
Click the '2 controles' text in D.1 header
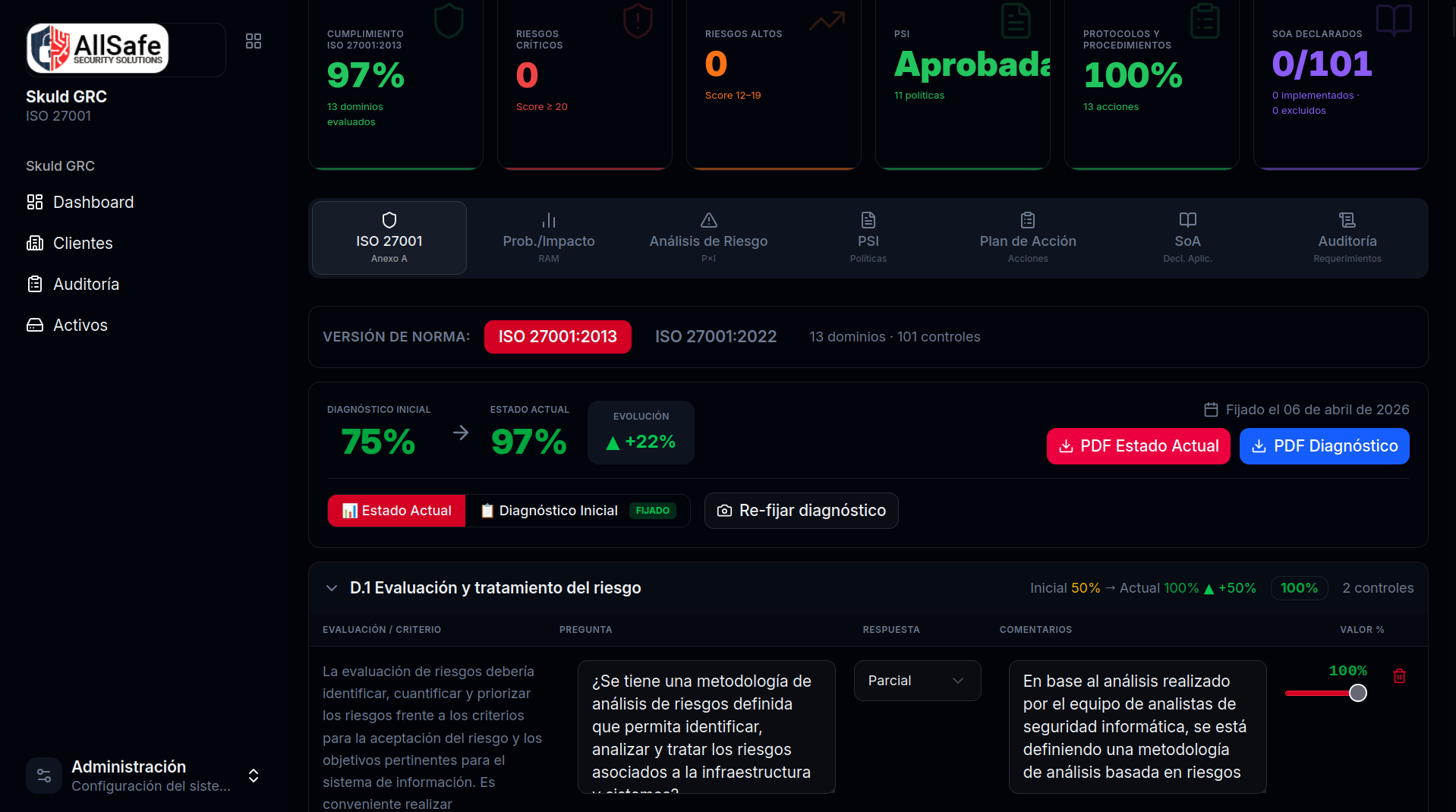pos(1378,588)
